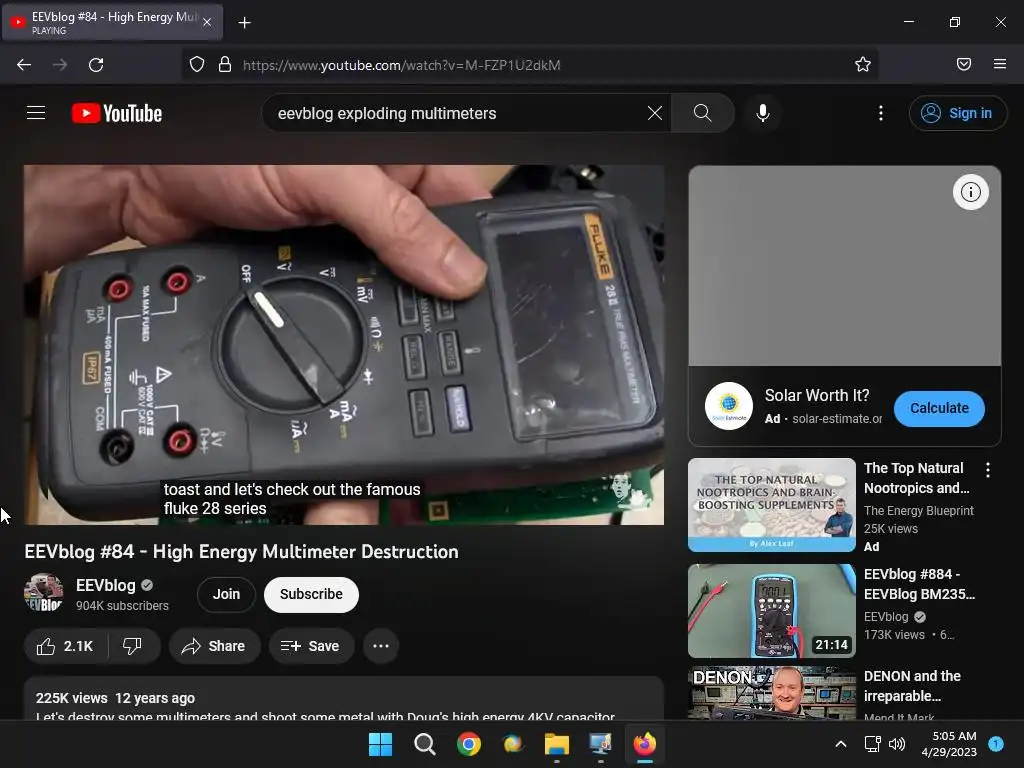Open YouTube settings three-dot menu
The width and height of the screenshot is (1024, 768).
point(880,113)
